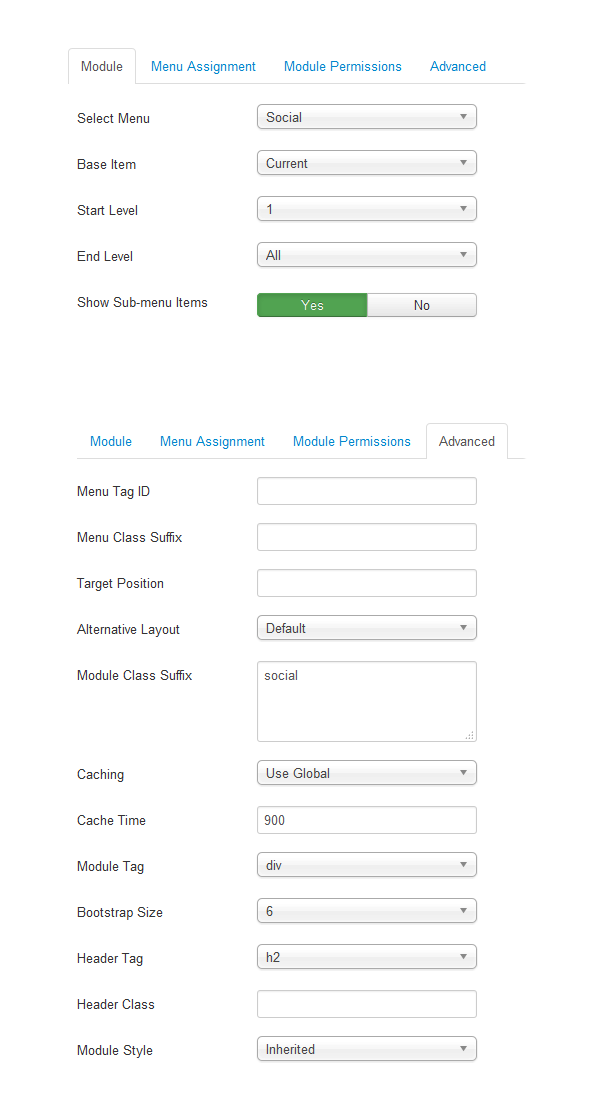Switch to Module tab in the lower panel
Viewport: 590px width, 1100px height.
click(x=111, y=441)
